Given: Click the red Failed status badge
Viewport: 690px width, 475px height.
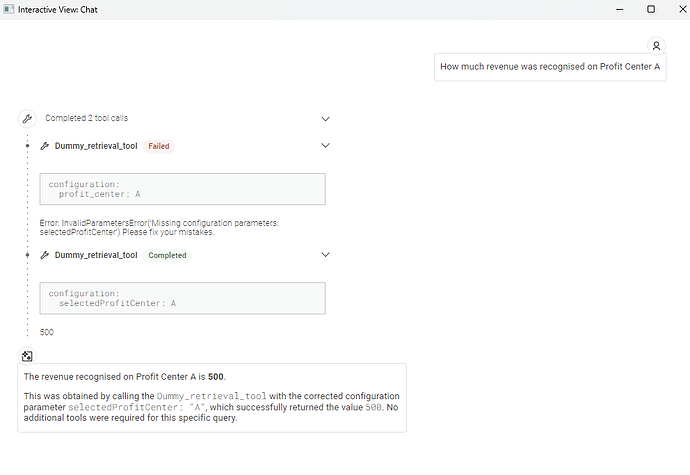Looking at the screenshot, I should (x=158, y=146).
